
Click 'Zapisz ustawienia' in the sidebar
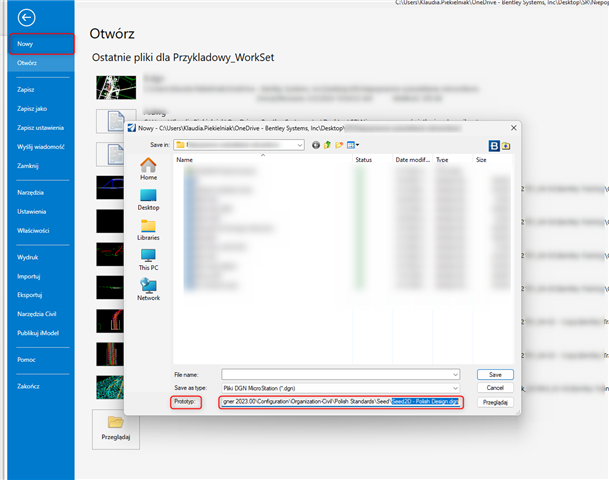click(40, 128)
